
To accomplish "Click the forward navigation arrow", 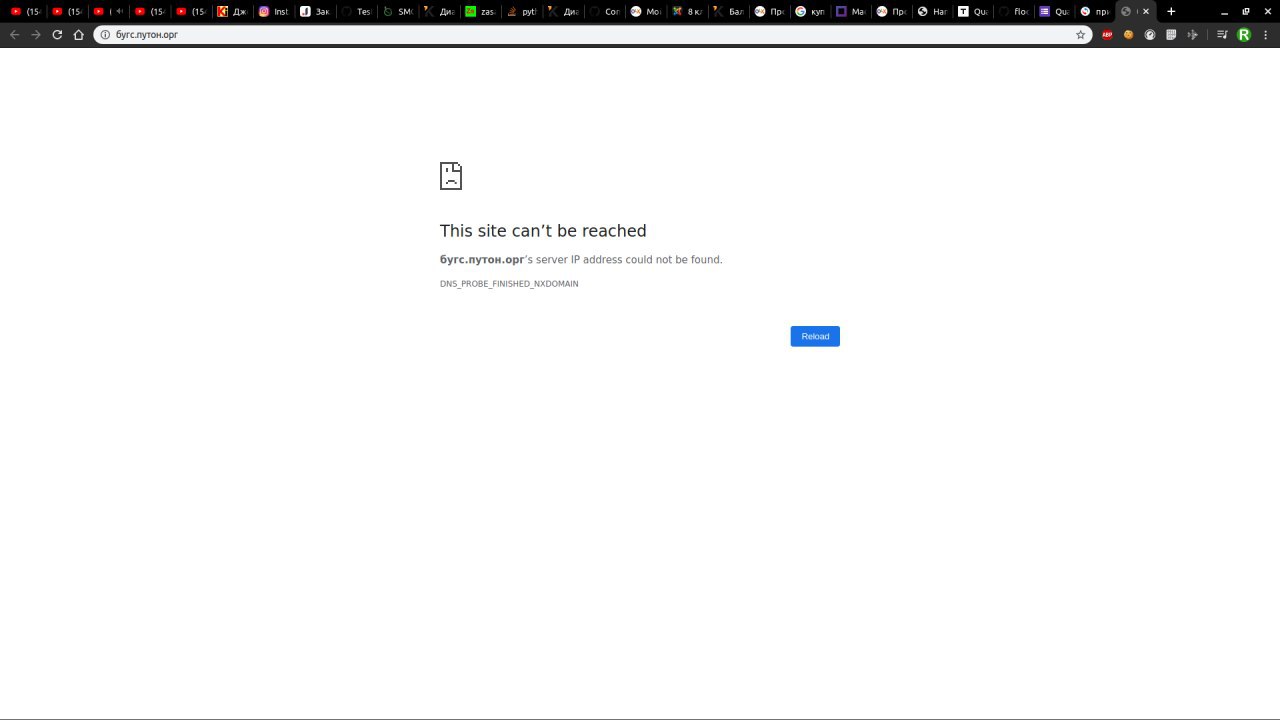I will (36, 34).
